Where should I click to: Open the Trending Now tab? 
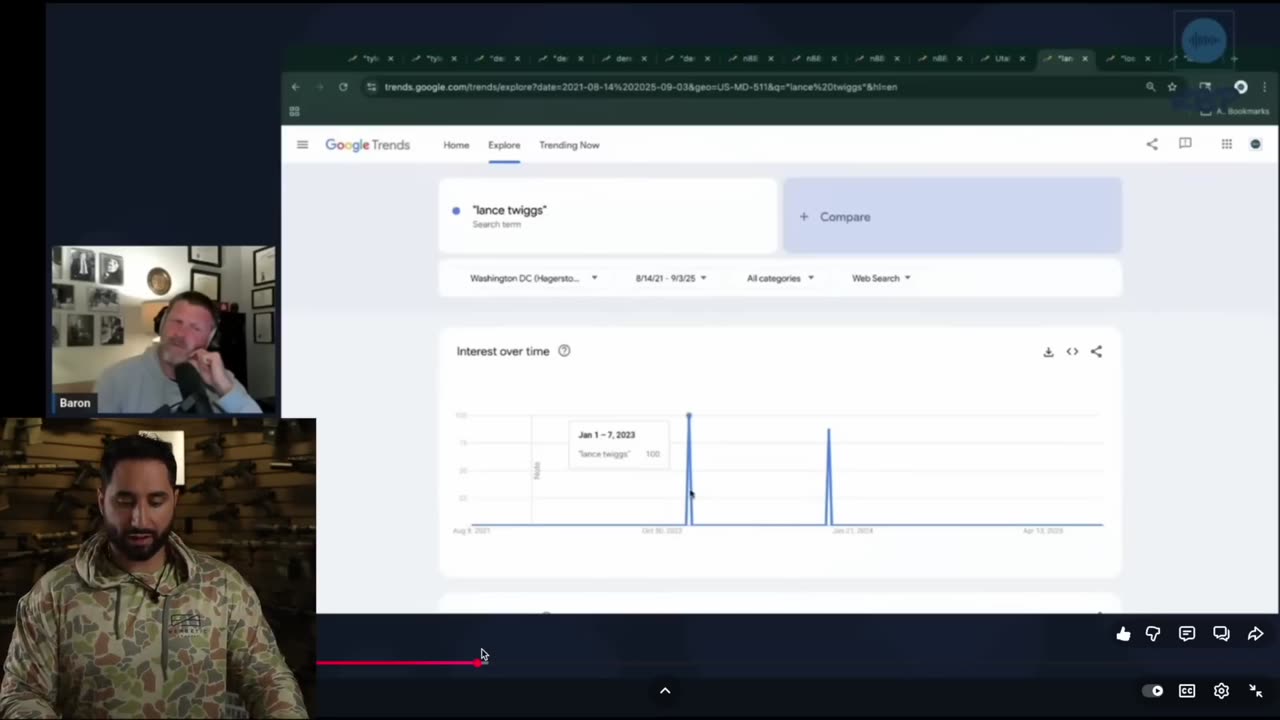coord(569,145)
